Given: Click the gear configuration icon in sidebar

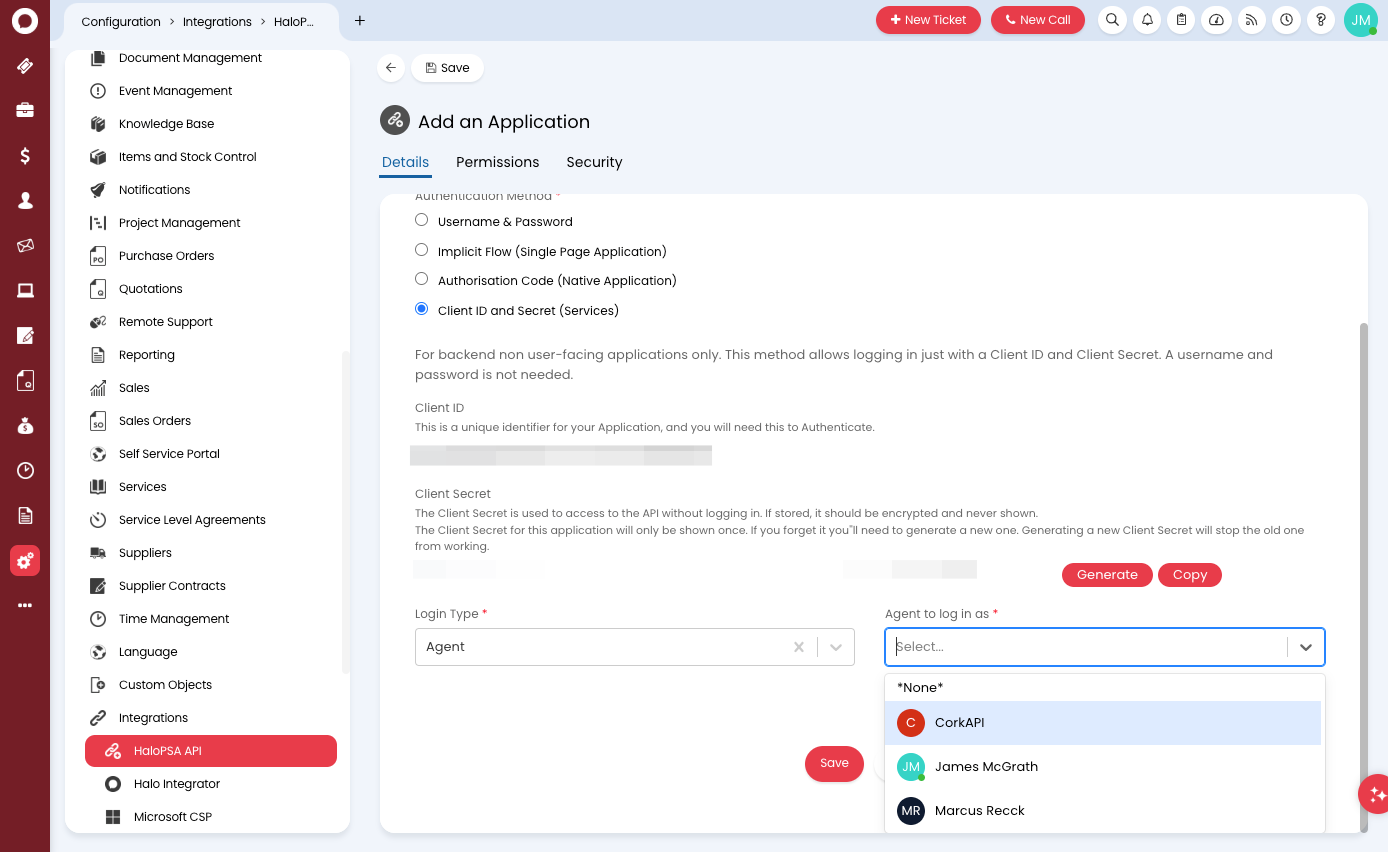Looking at the screenshot, I should (x=25, y=561).
